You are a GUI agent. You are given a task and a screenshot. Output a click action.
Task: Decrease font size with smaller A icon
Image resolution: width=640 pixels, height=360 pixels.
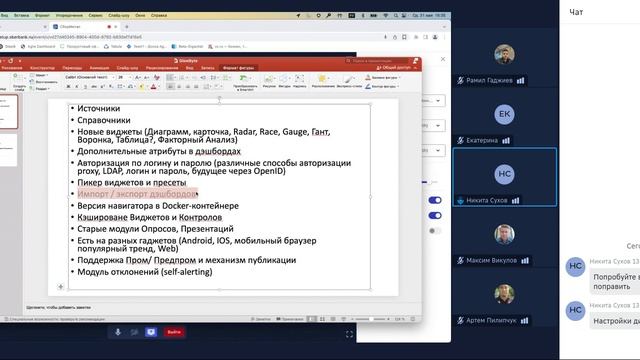pyautogui.click(x=147, y=77)
